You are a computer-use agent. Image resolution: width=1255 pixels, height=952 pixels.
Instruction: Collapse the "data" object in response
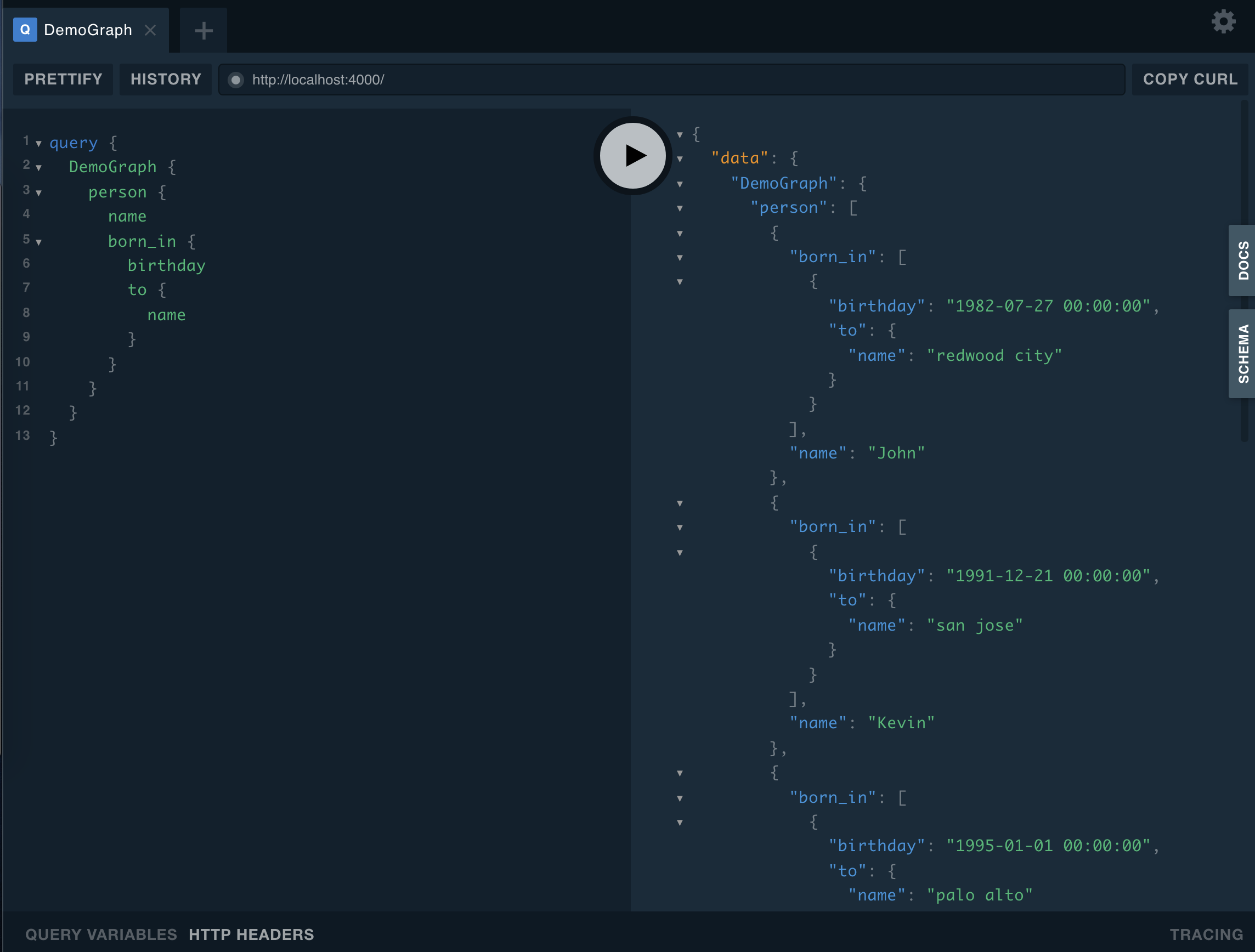(680, 160)
